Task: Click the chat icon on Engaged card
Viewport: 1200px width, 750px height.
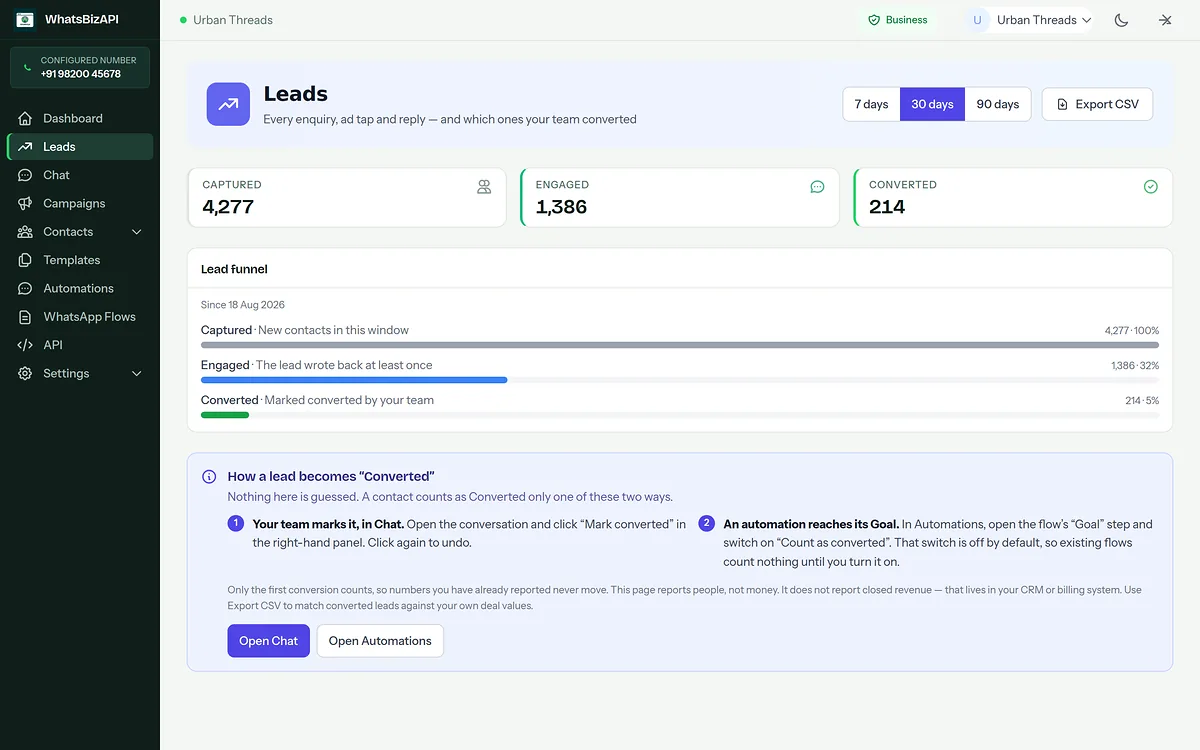Action: pyautogui.click(x=817, y=187)
